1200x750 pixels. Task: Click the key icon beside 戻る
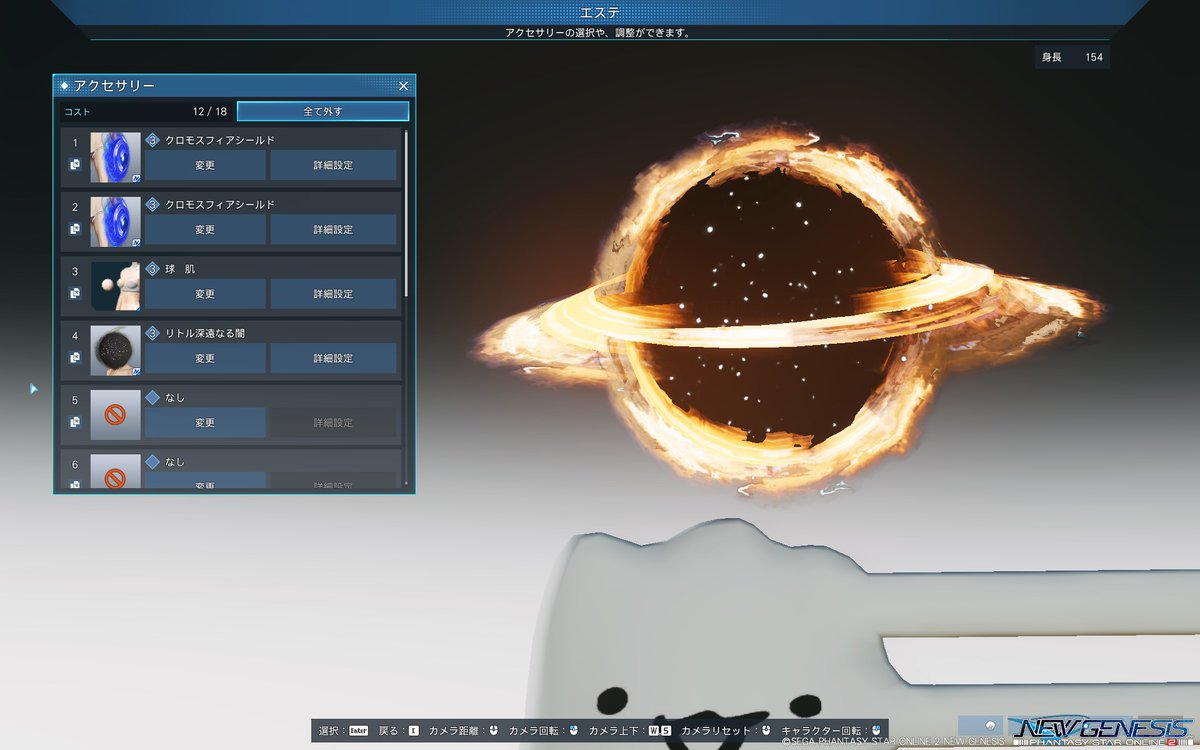coord(414,731)
